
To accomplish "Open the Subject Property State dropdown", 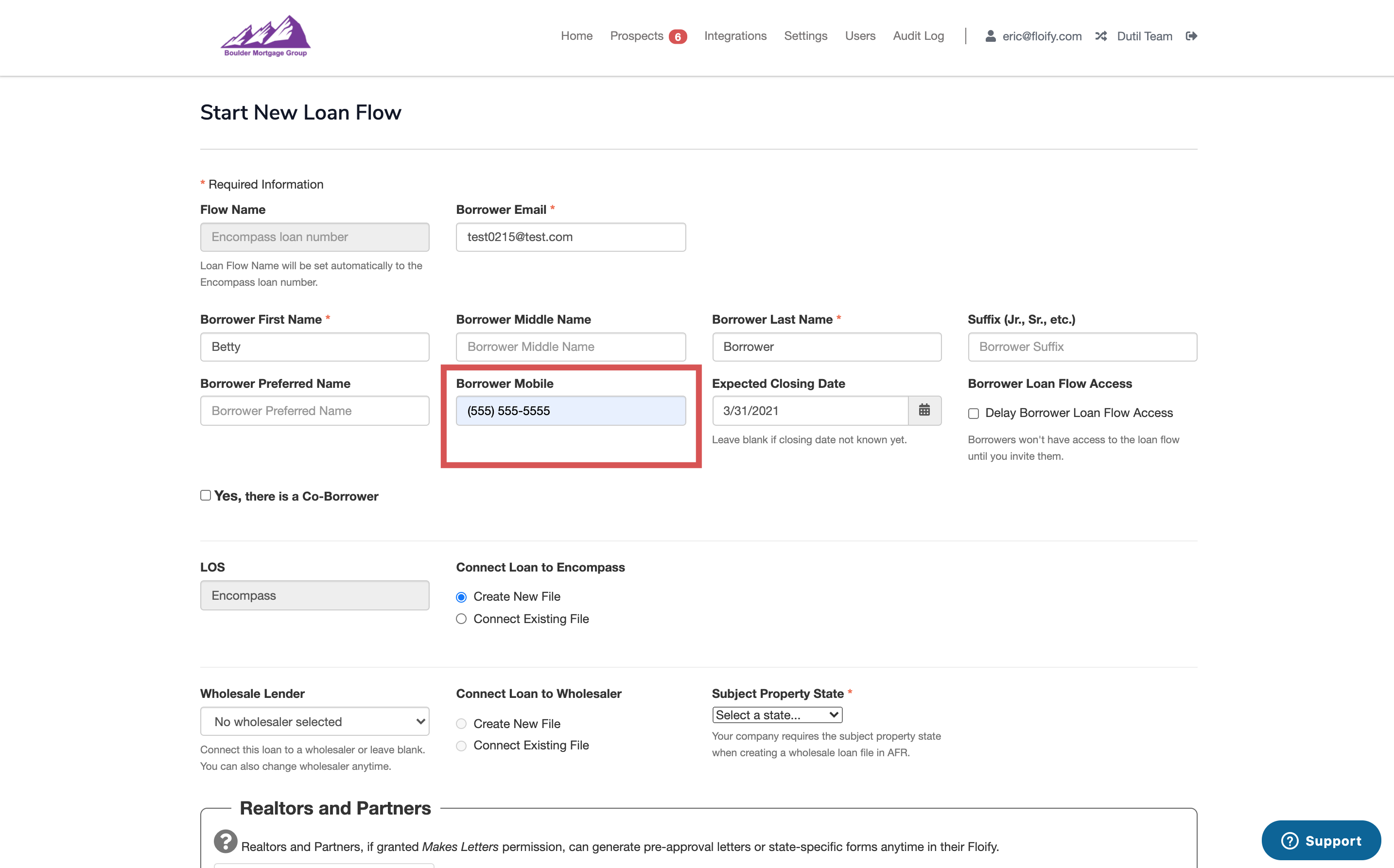I will [x=777, y=715].
